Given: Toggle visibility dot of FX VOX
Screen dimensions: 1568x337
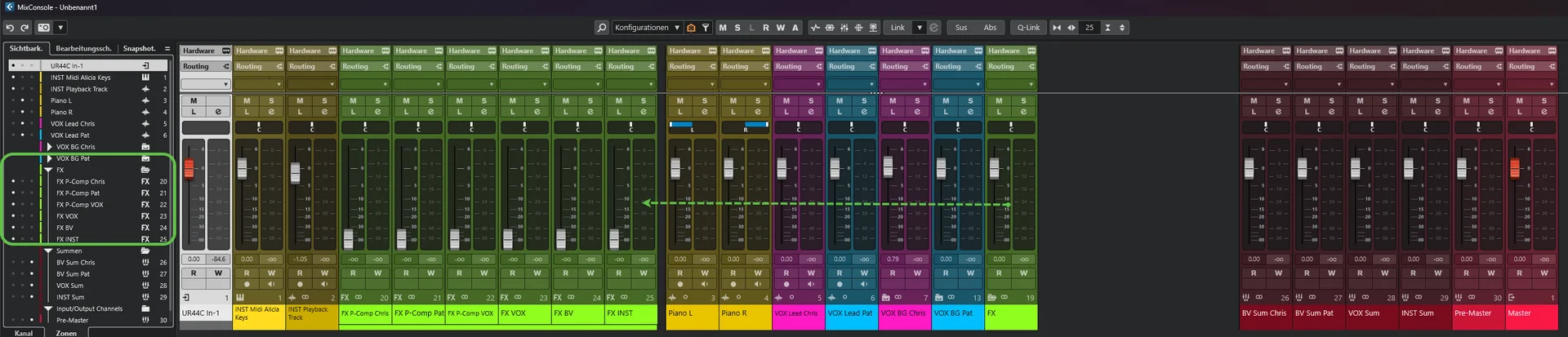Looking at the screenshot, I should tap(13, 216).
